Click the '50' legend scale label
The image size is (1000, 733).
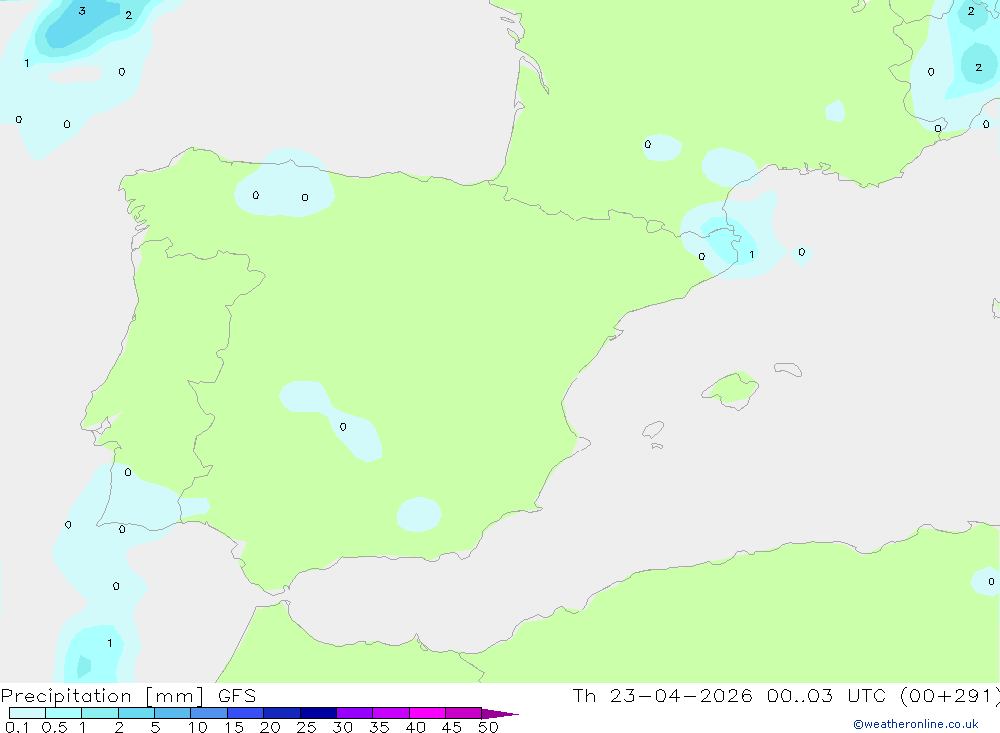(x=488, y=727)
